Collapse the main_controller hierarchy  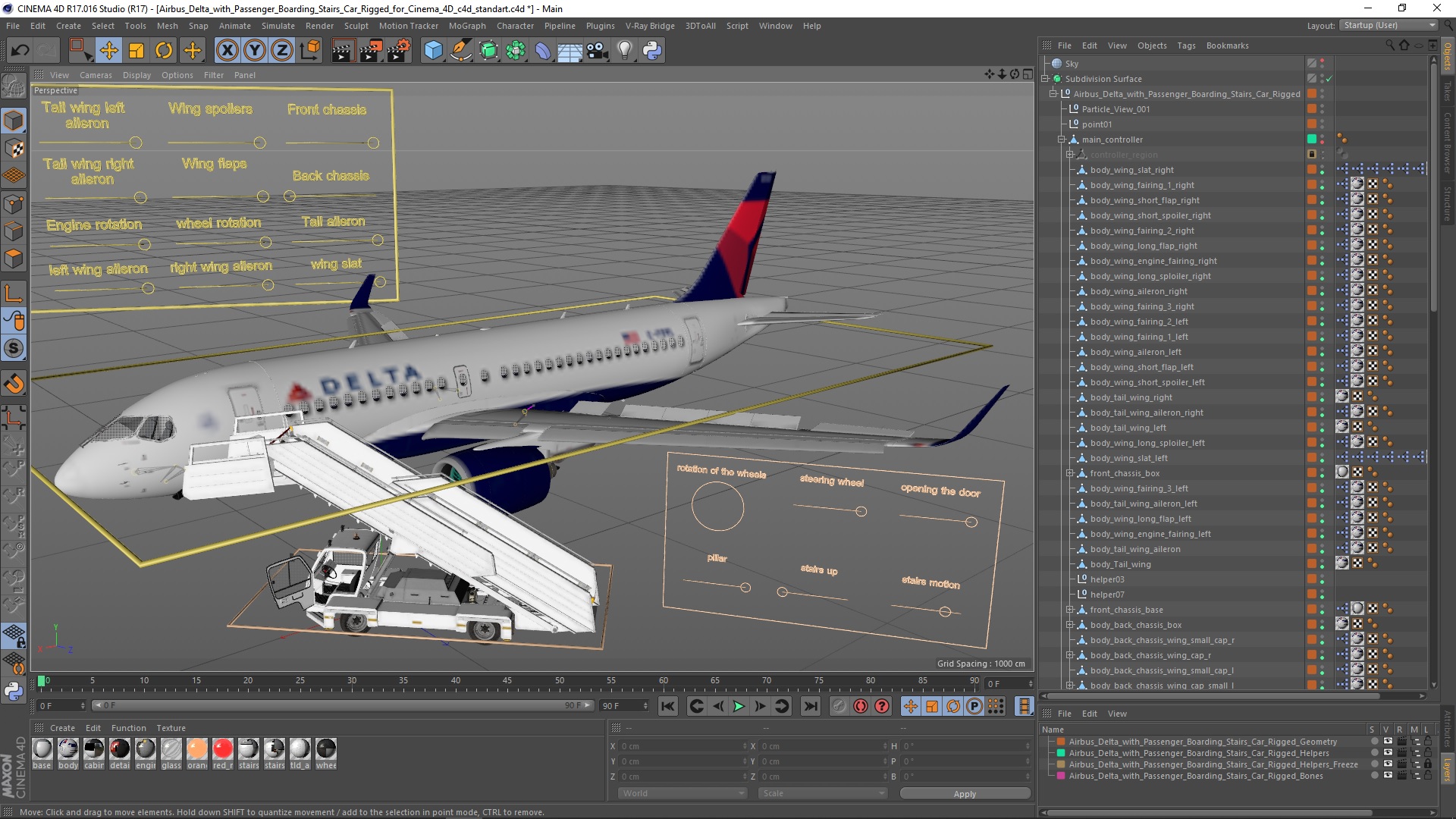tap(1061, 140)
